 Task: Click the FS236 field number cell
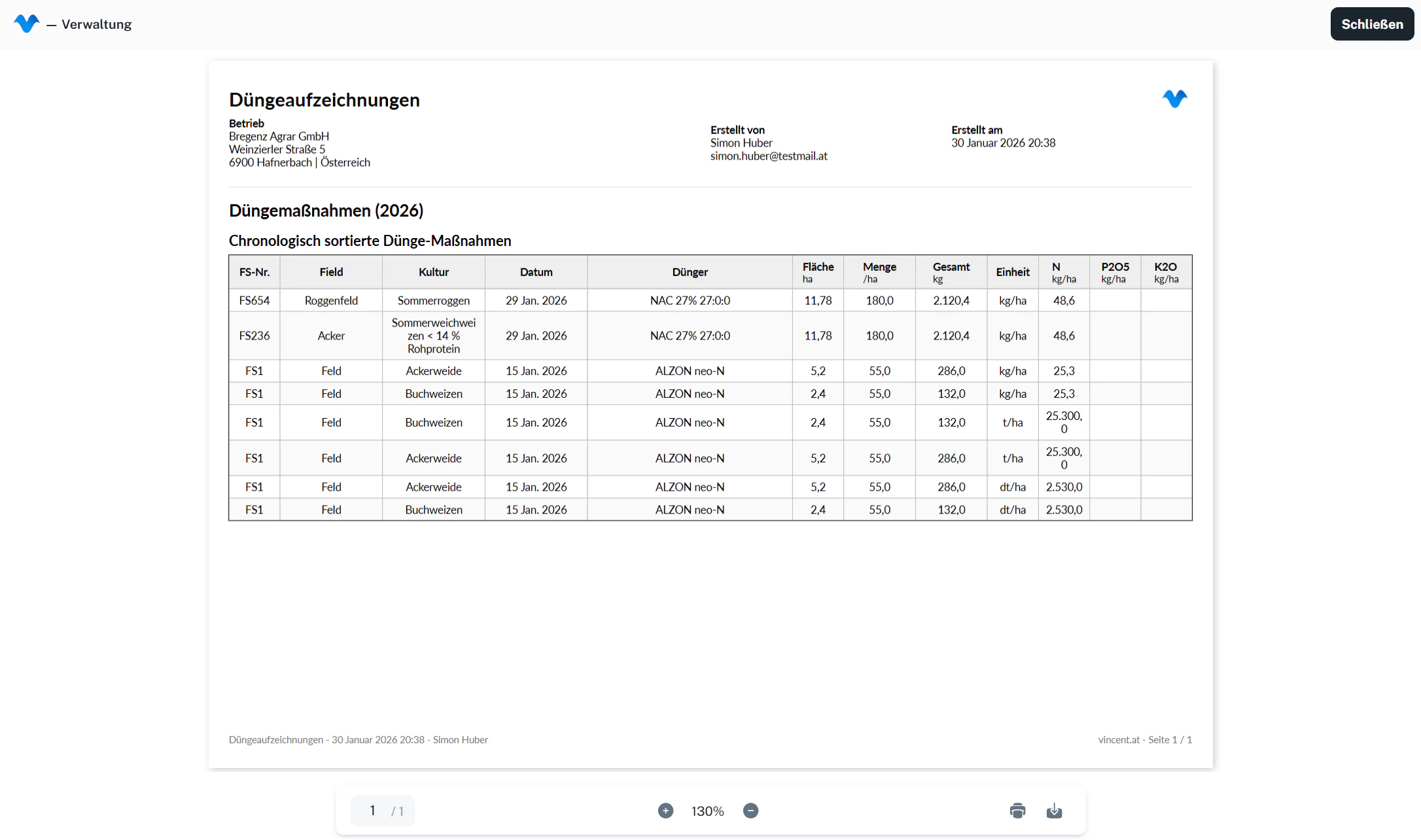coord(254,336)
